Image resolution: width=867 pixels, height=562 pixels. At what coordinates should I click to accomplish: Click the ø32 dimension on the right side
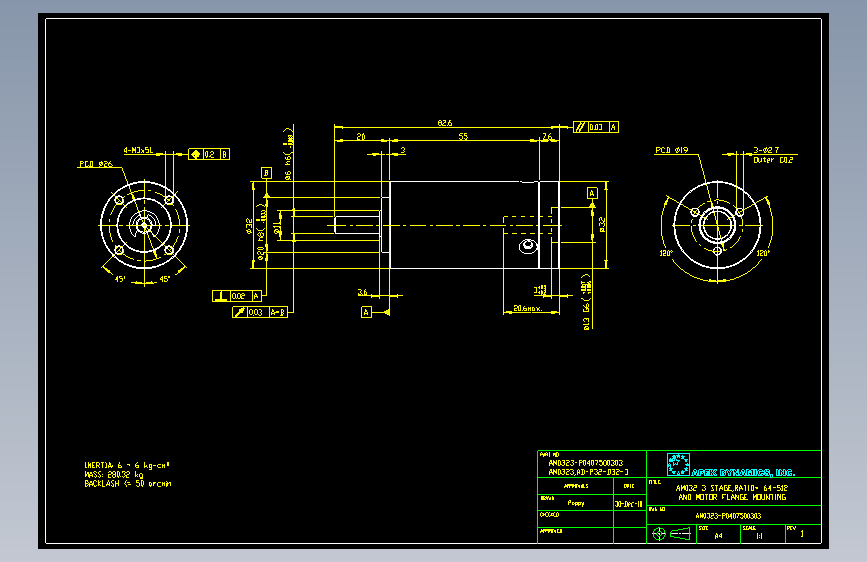[602, 225]
